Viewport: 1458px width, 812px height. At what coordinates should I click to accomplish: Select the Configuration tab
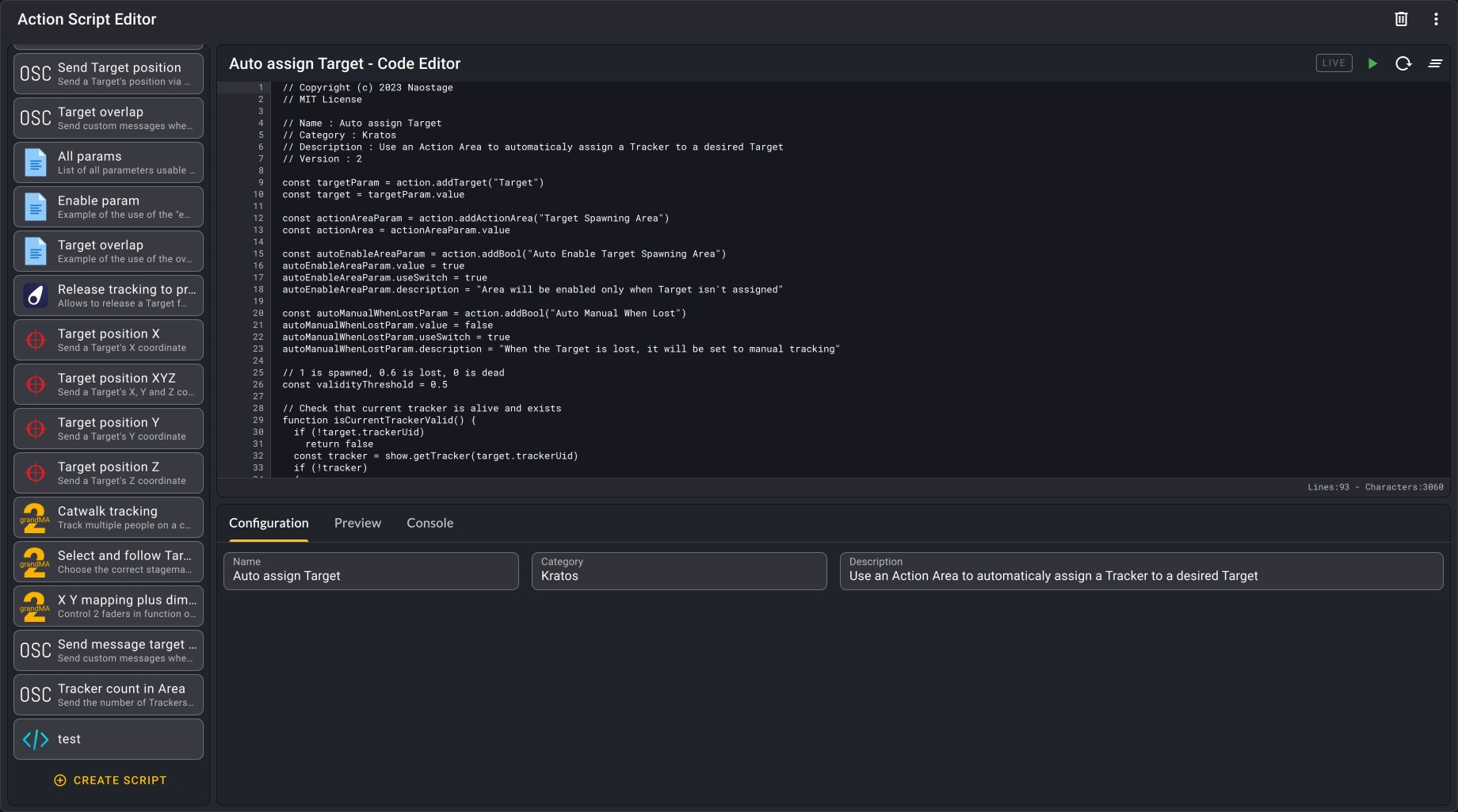pyautogui.click(x=269, y=523)
